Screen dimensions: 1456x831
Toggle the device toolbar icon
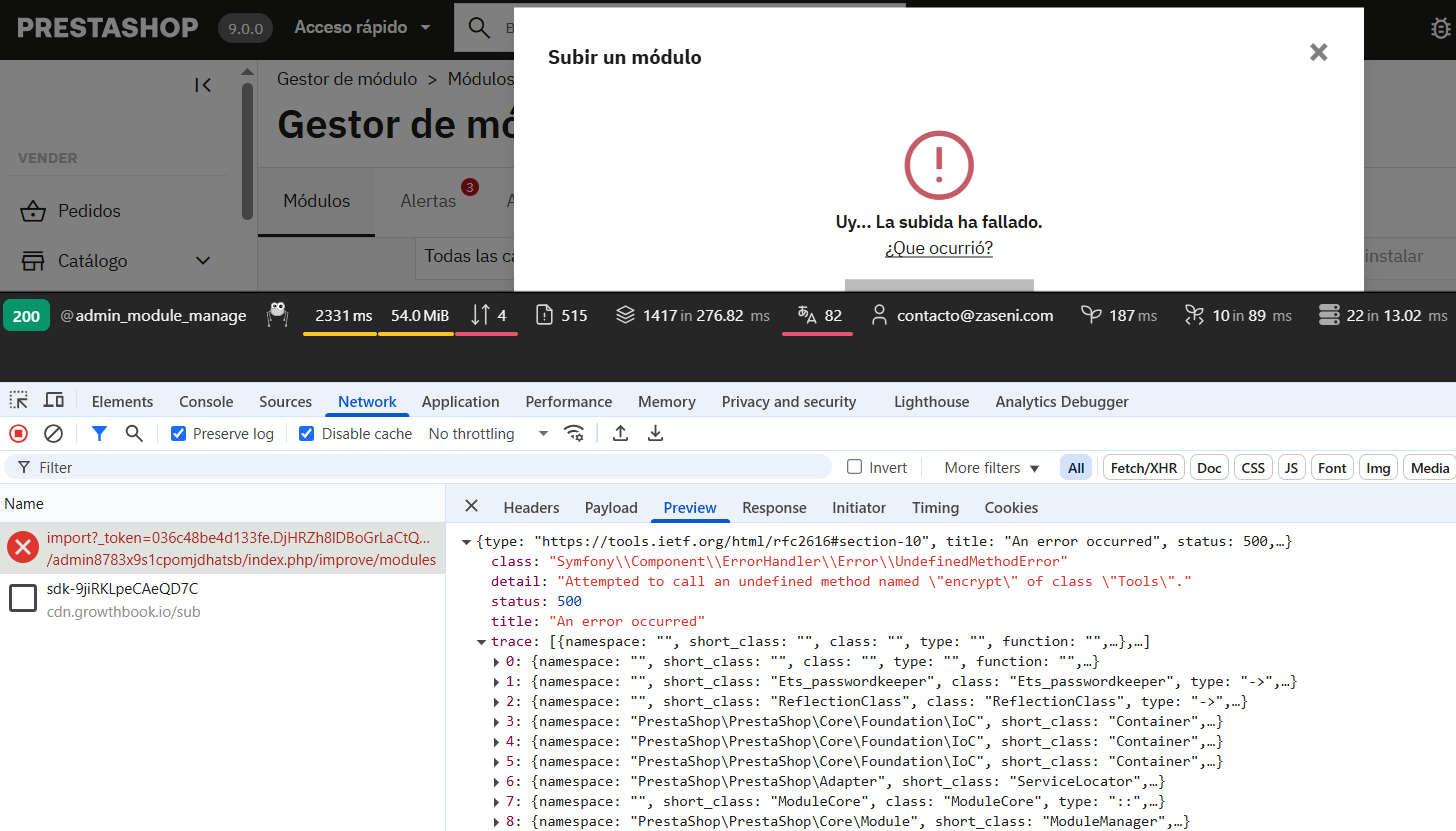point(54,401)
